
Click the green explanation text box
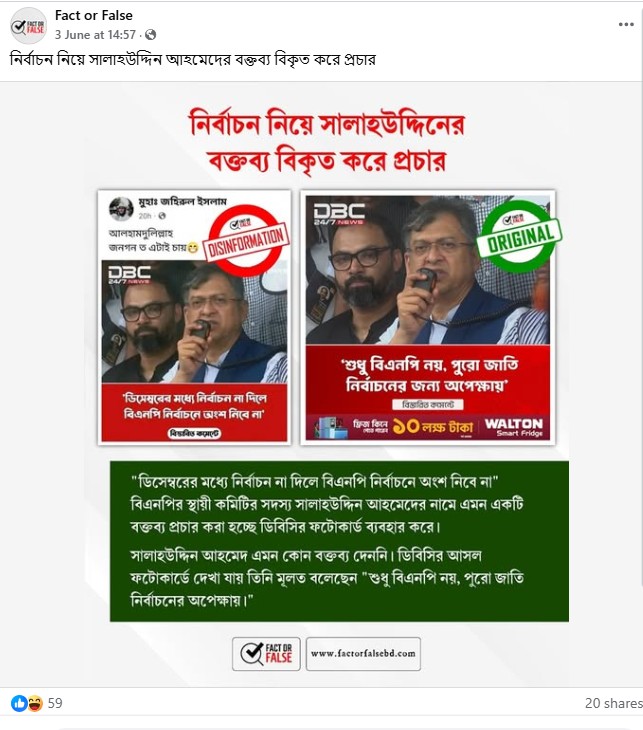[339, 541]
